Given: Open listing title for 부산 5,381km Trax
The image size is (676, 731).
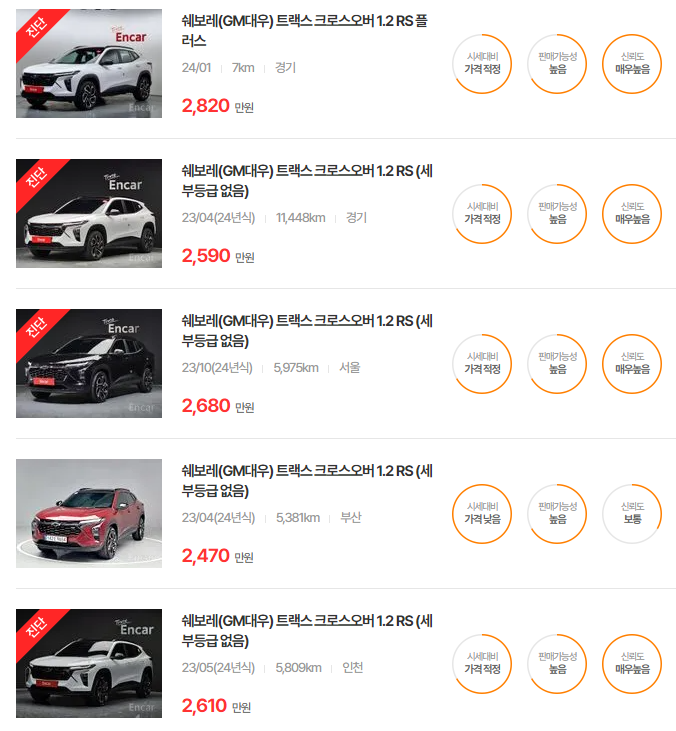Looking at the screenshot, I should pyautogui.click(x=307, y=481).
